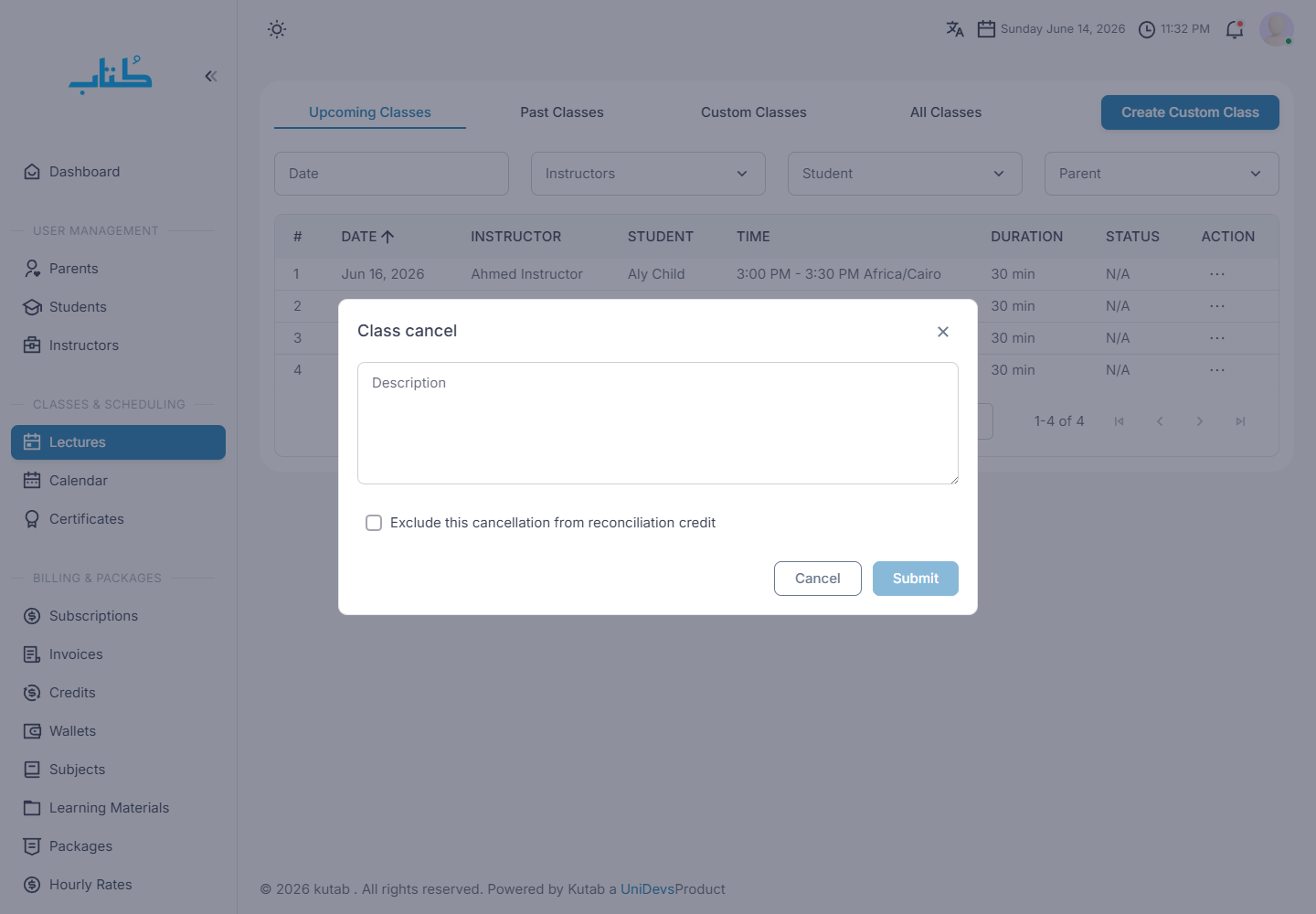Click the Lectures sidebar icon
Image resolution: width=1316 pixels, height=914 pixels.
(32, 442)
